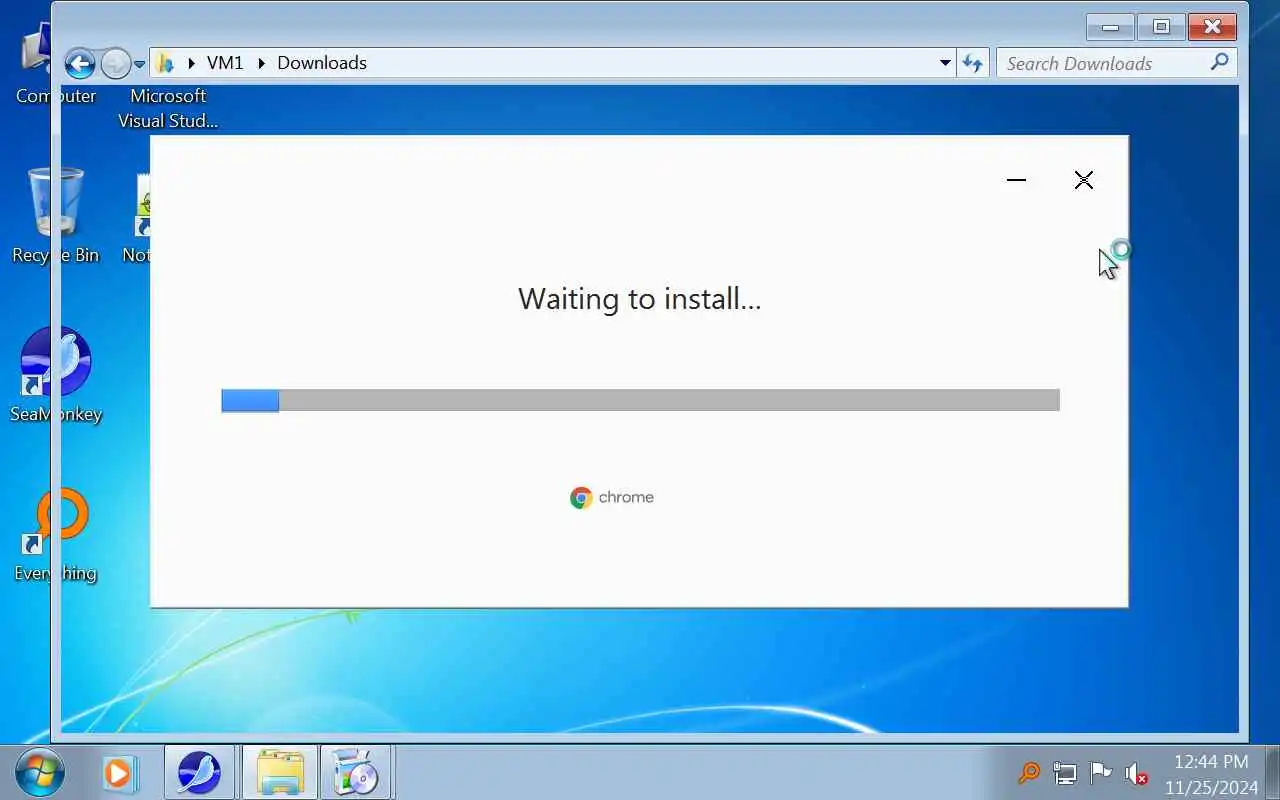Select the SeaMonkey desktop shortcut
This screenshot has height=800, width=1280.
click(56, 374)
